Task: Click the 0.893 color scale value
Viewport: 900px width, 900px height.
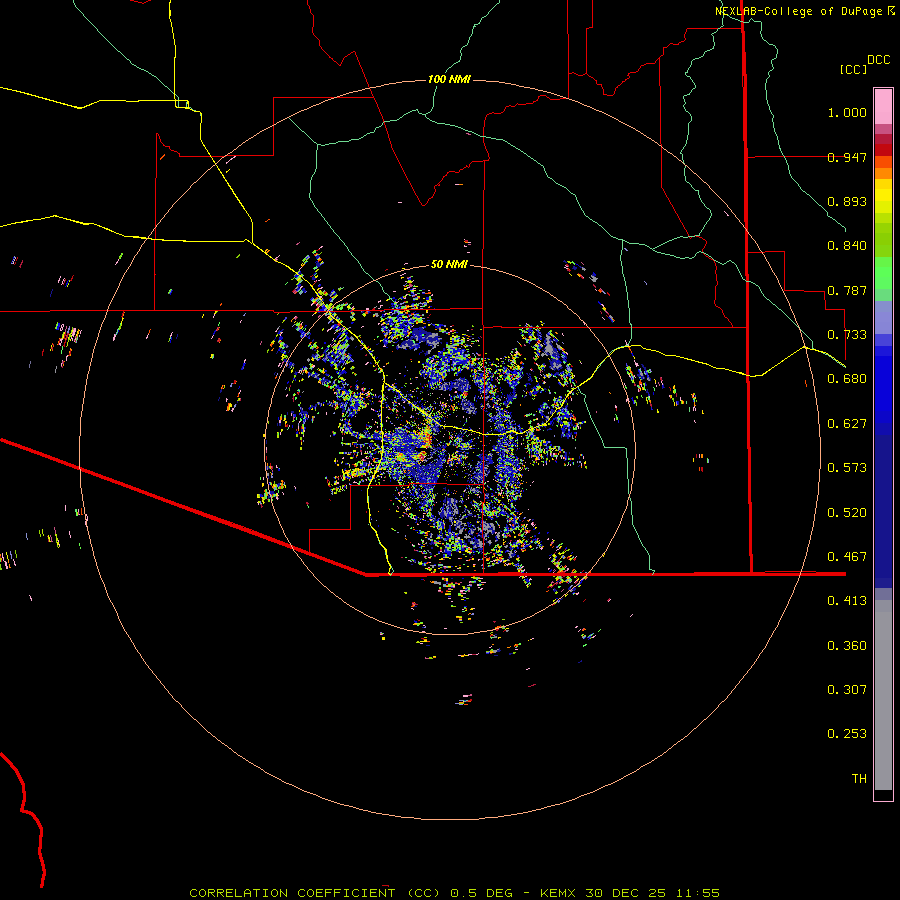Action: (x=847, y=201)
